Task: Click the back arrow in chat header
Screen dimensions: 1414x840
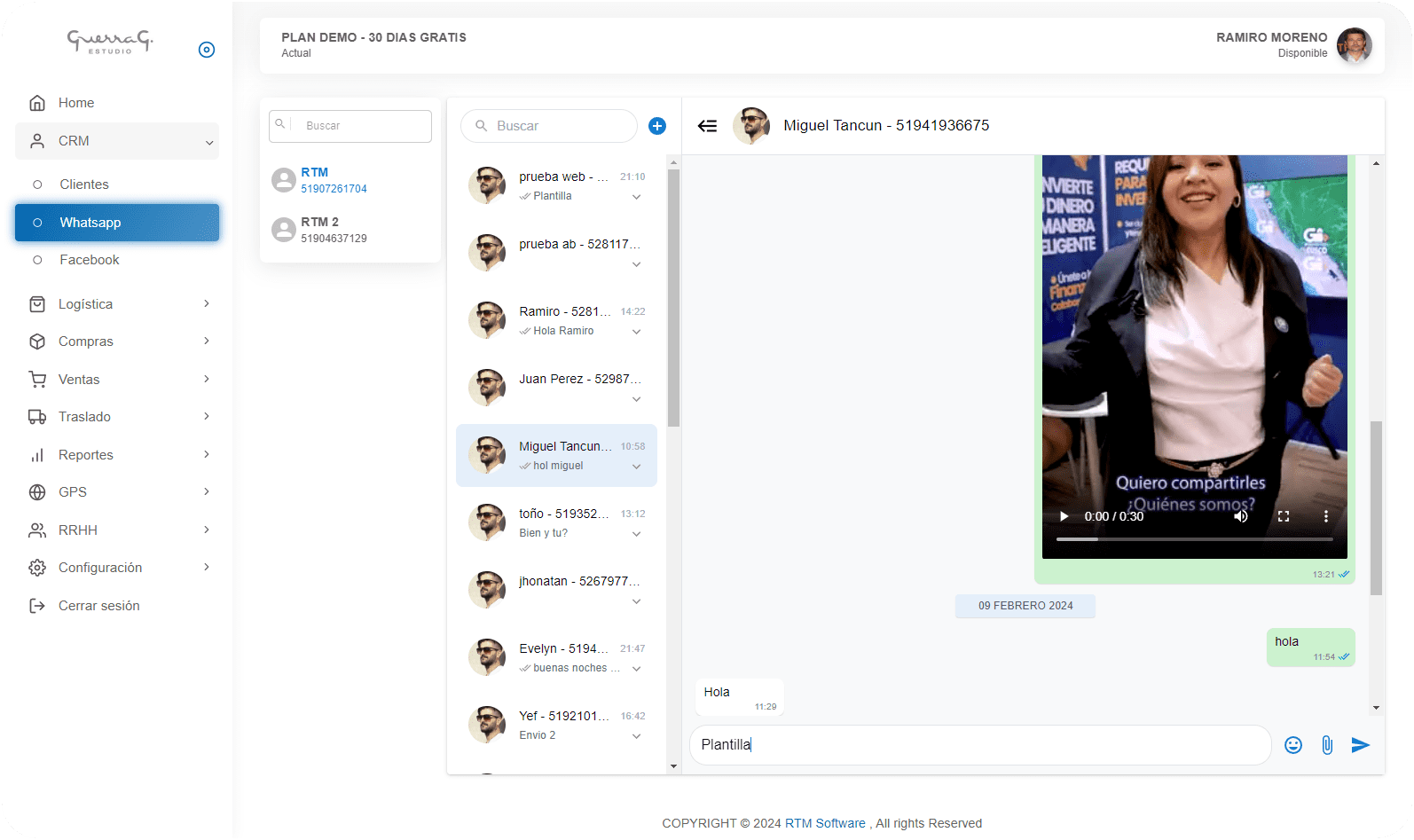Action: coord(707,126)
